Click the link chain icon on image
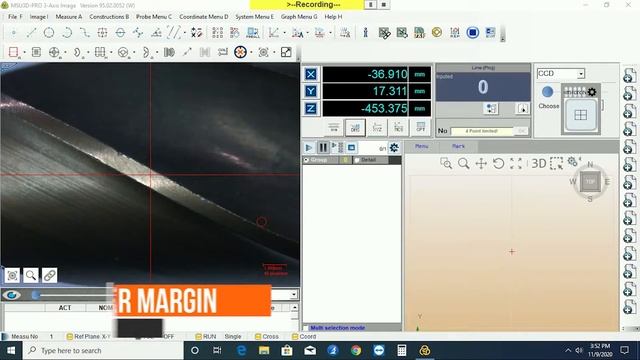The width and height of the screenshot is (640, 360). click(49, 276)
